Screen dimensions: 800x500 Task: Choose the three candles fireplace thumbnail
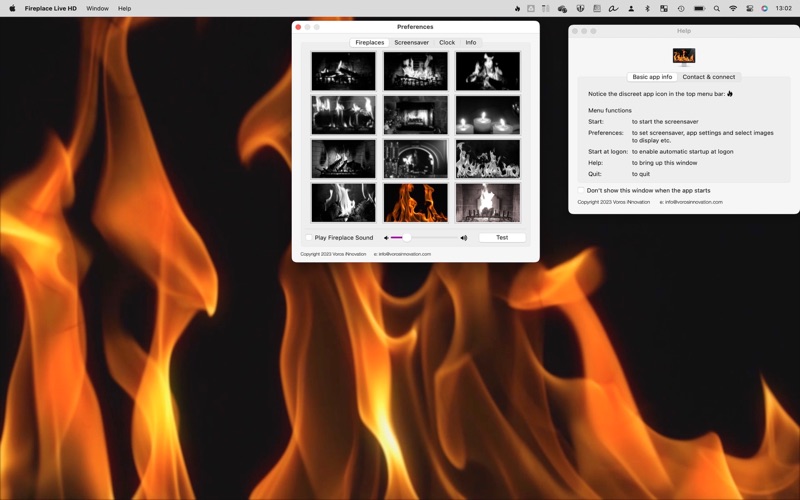point(488,115)
